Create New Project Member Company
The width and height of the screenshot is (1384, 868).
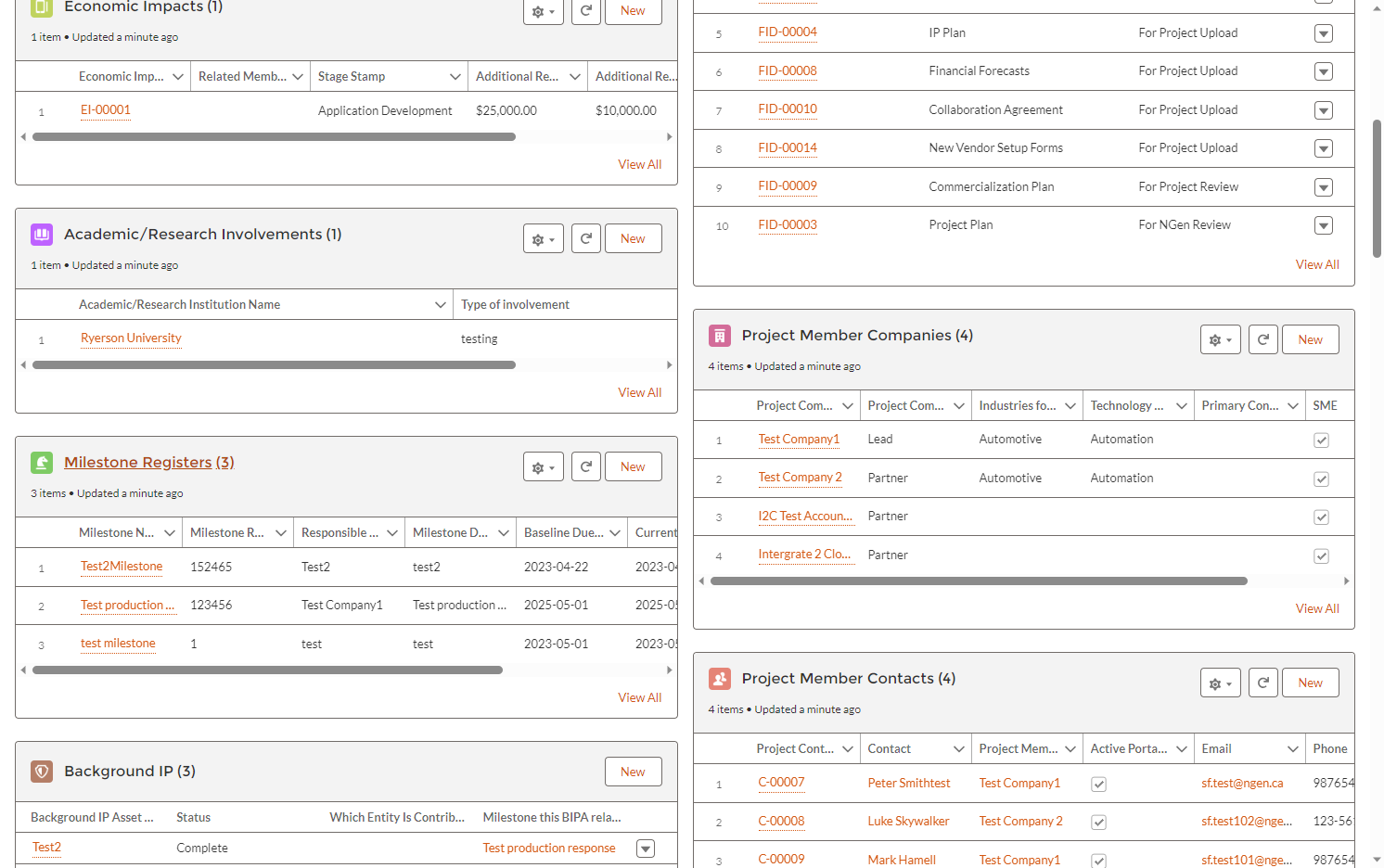click(x=1310, y=339)
